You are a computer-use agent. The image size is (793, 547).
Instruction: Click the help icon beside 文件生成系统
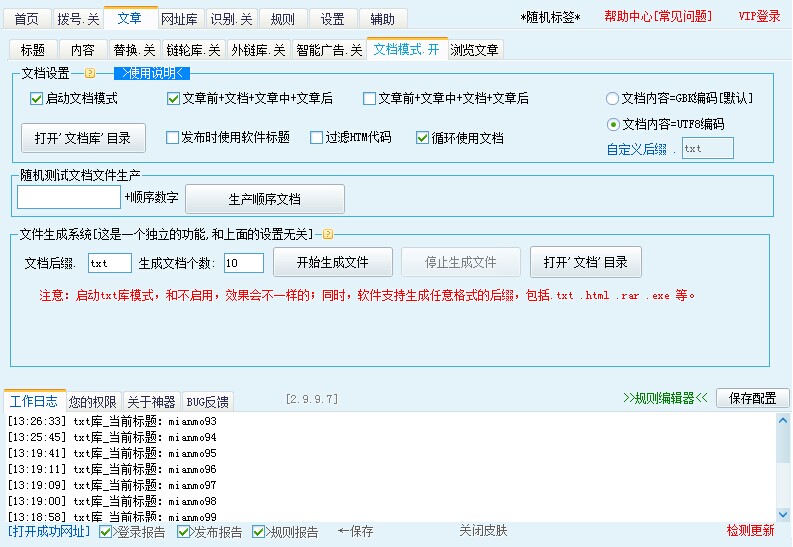pyautogui.click(x=327, y=234)
